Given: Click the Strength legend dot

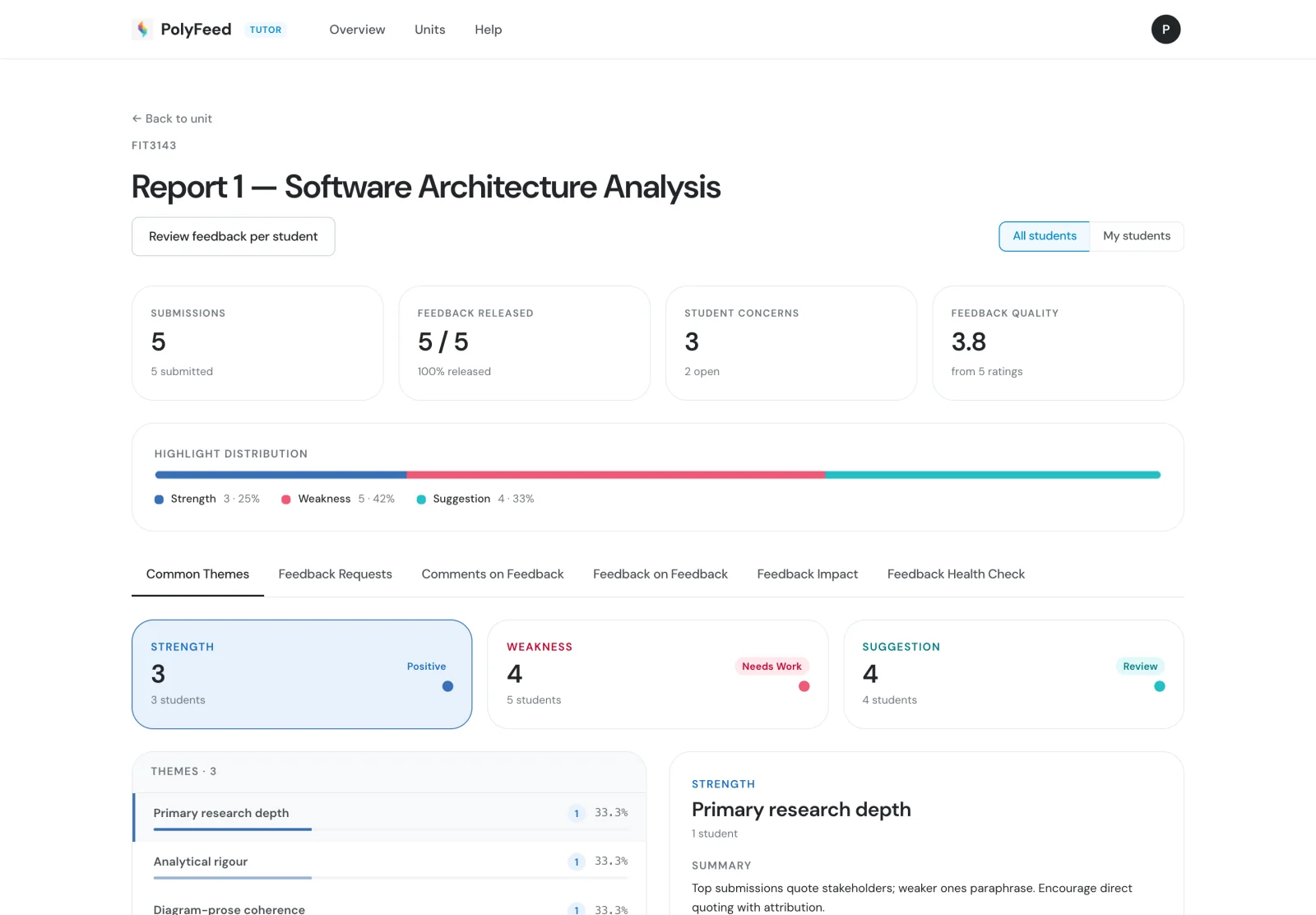Looking at the screenshot, I should pos(159,499).
